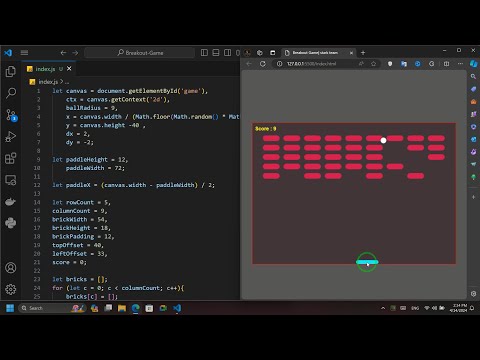Viewport: 480px width, 360px height.
Task: Toggle the primary side bar layout button
Action: pos(204,53)
